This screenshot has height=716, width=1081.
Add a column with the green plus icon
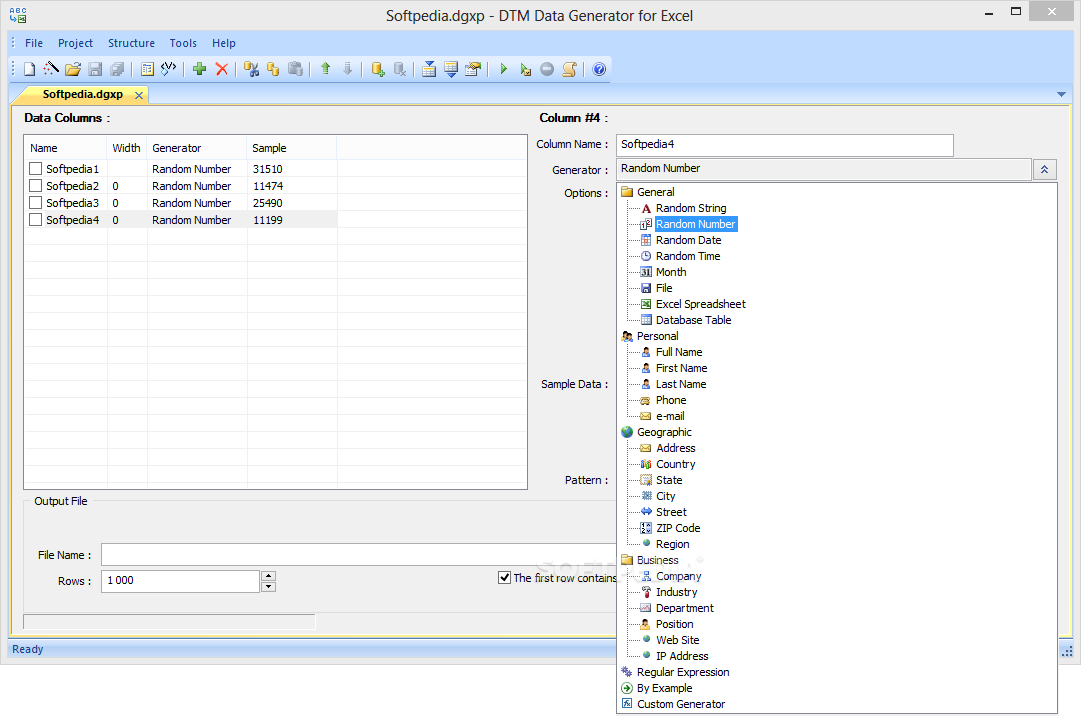(x=200, y=69)
